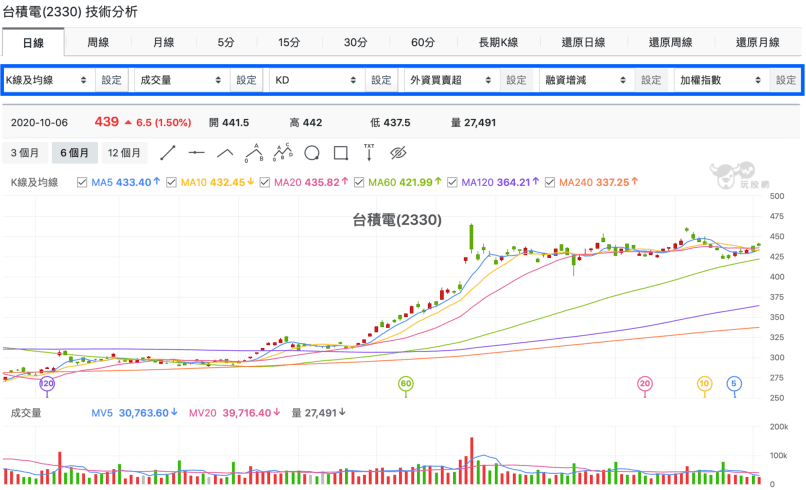
Task: Select the 6 個月 range button
Action: pyautogui.click(x=75, y=153)
